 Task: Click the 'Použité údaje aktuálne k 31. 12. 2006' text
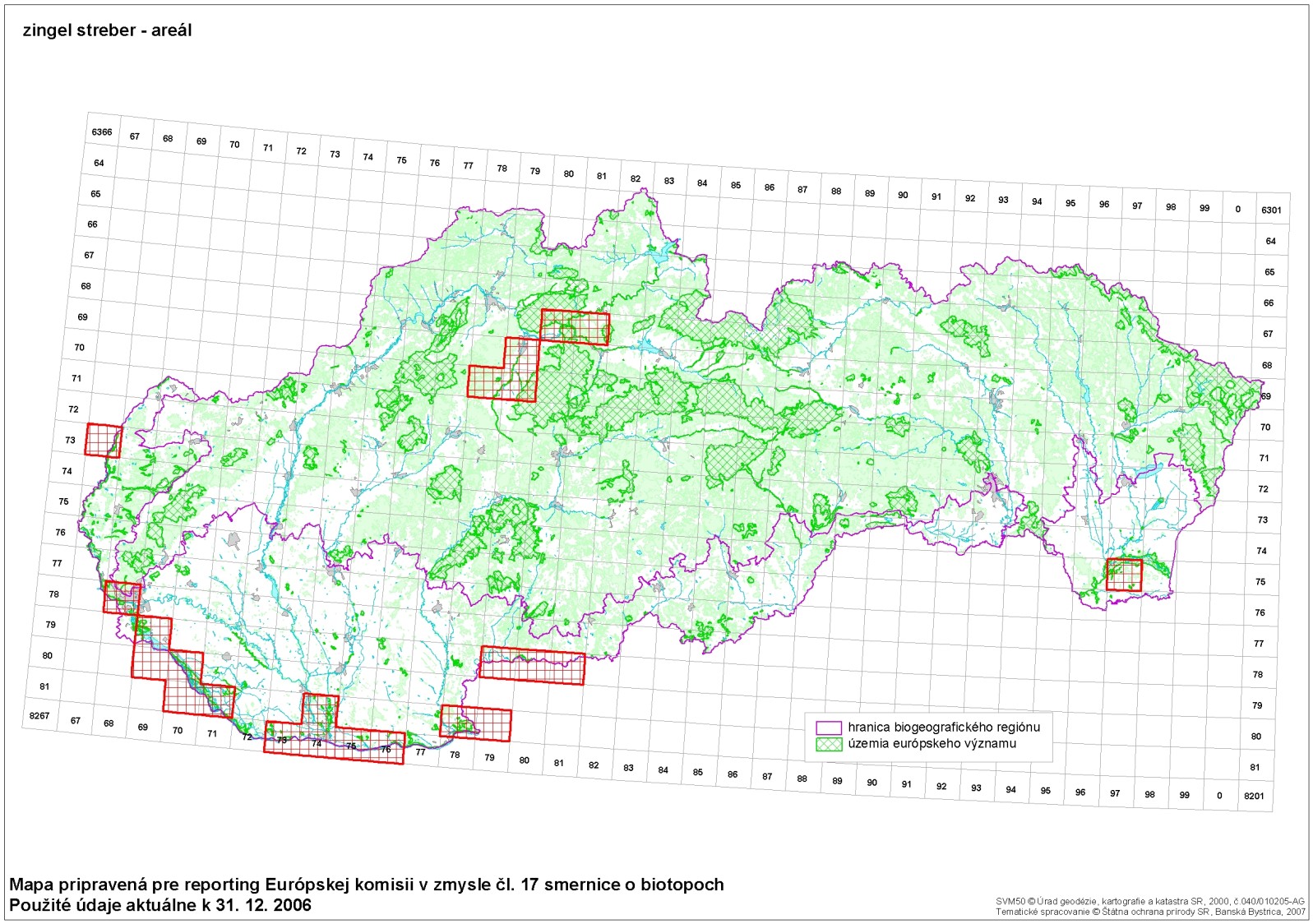coord(160,905)
